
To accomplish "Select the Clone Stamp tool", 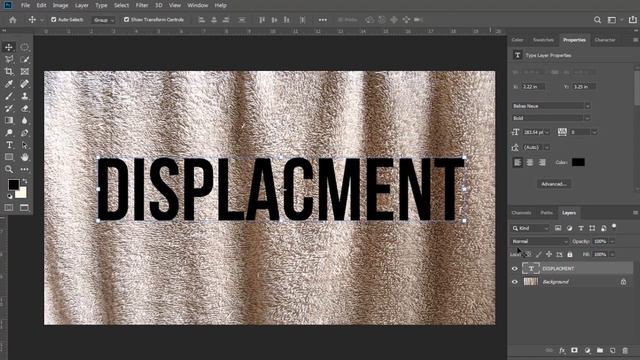I will 24,96.
